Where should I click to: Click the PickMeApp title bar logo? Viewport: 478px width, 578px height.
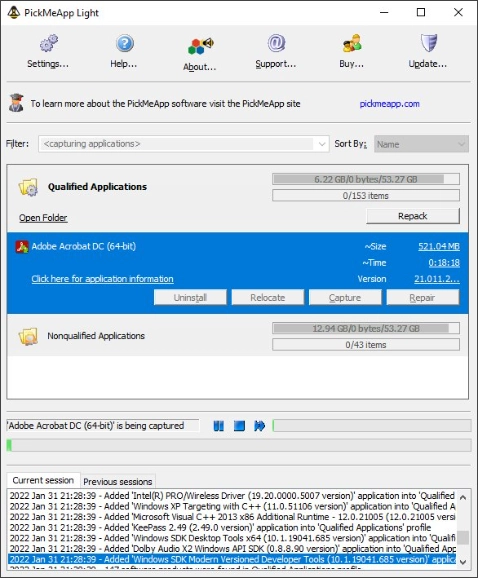[14, 13]
